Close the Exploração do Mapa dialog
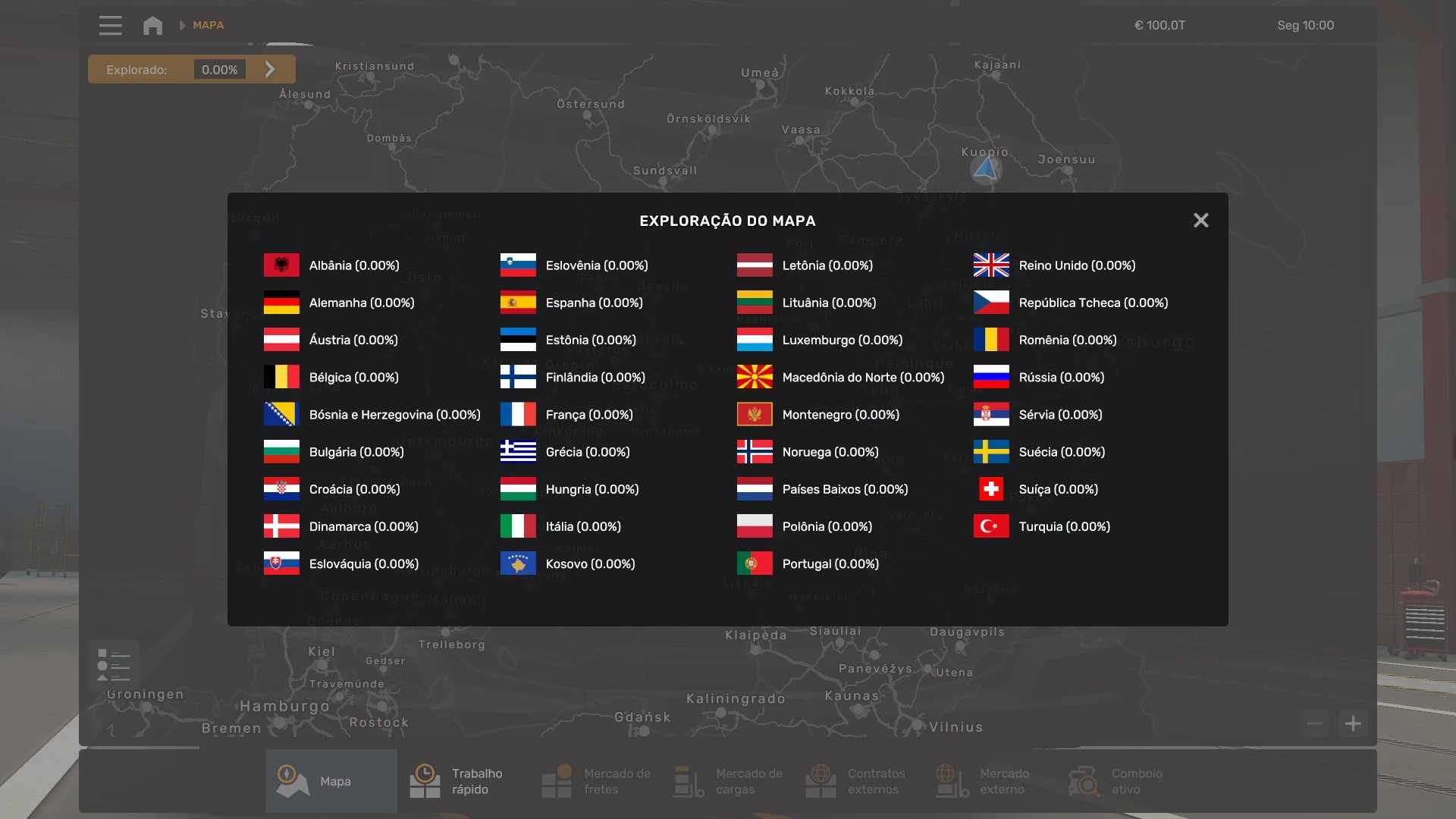1456x819 pixels. [1200, 220]
